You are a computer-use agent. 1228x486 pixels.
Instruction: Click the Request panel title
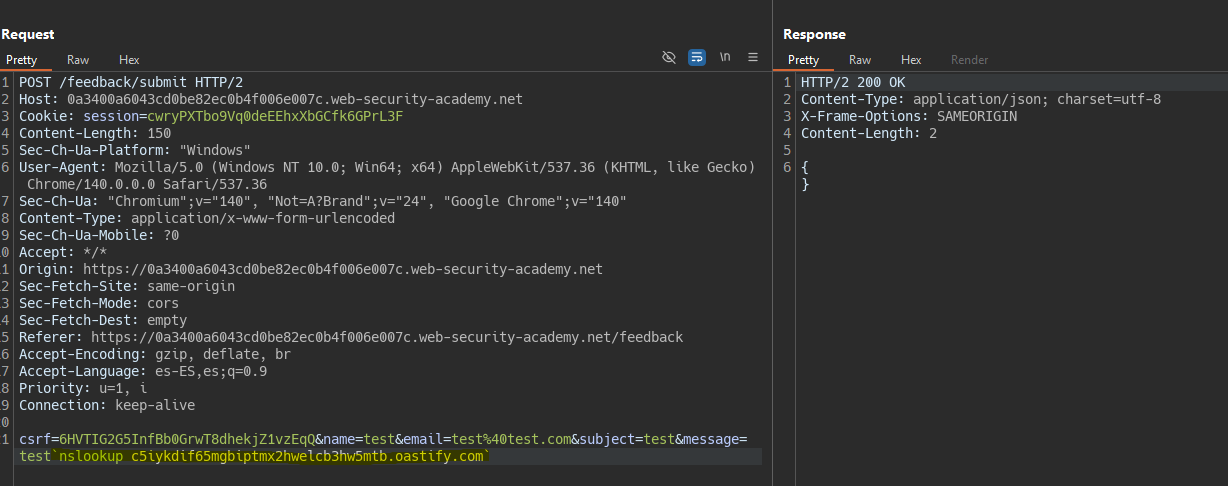(28, 35)
